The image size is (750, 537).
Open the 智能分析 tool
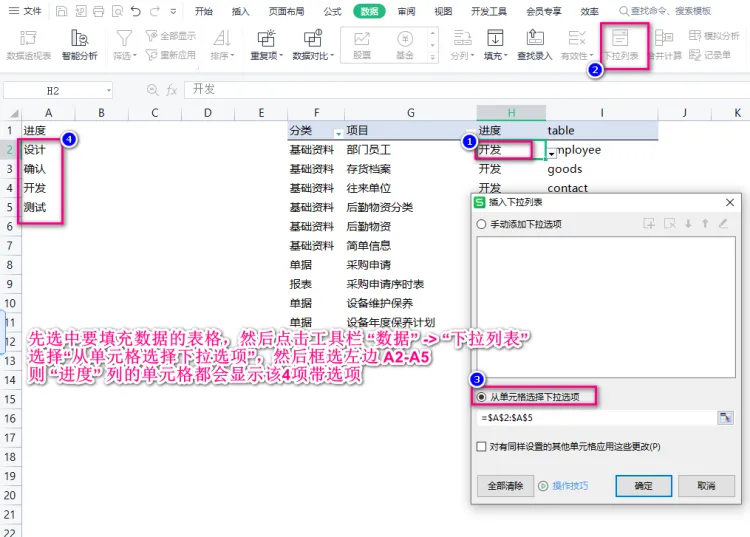pos(79,45)
